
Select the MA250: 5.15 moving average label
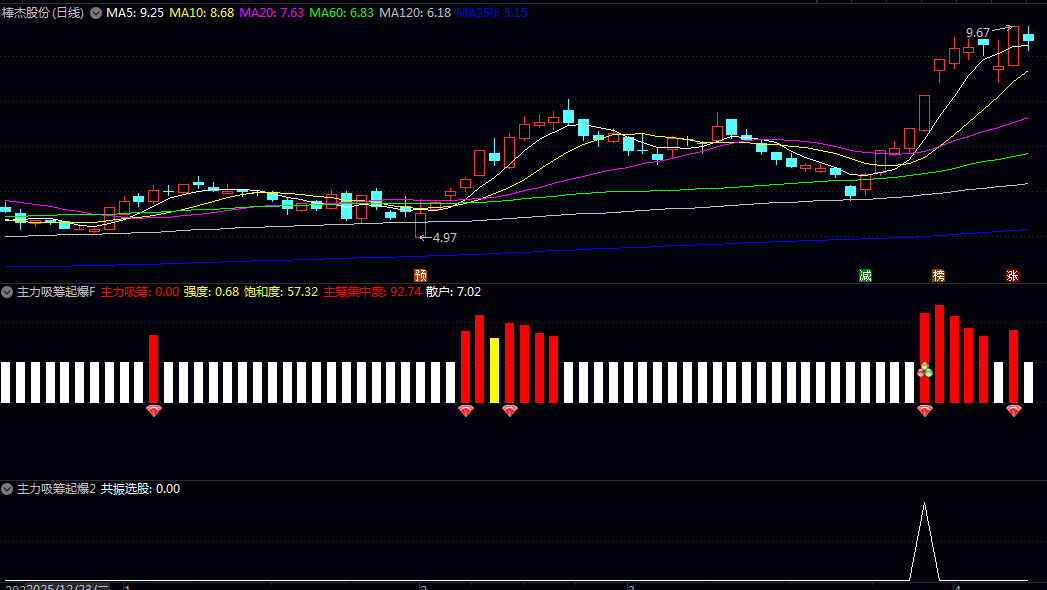491,13
